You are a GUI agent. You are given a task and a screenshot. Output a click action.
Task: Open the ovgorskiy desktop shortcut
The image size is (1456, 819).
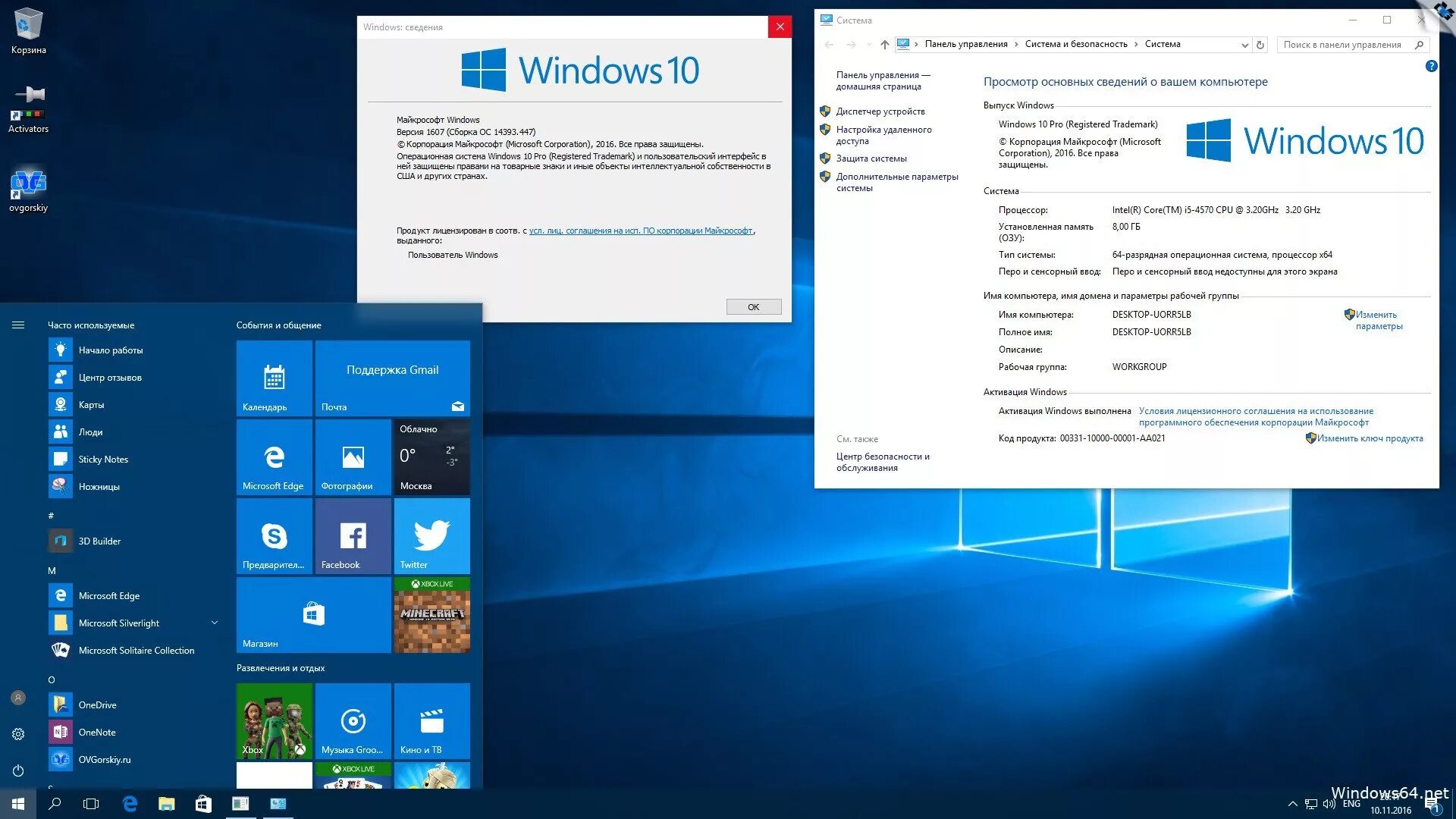pyautogui.click(x=28, y=190)
